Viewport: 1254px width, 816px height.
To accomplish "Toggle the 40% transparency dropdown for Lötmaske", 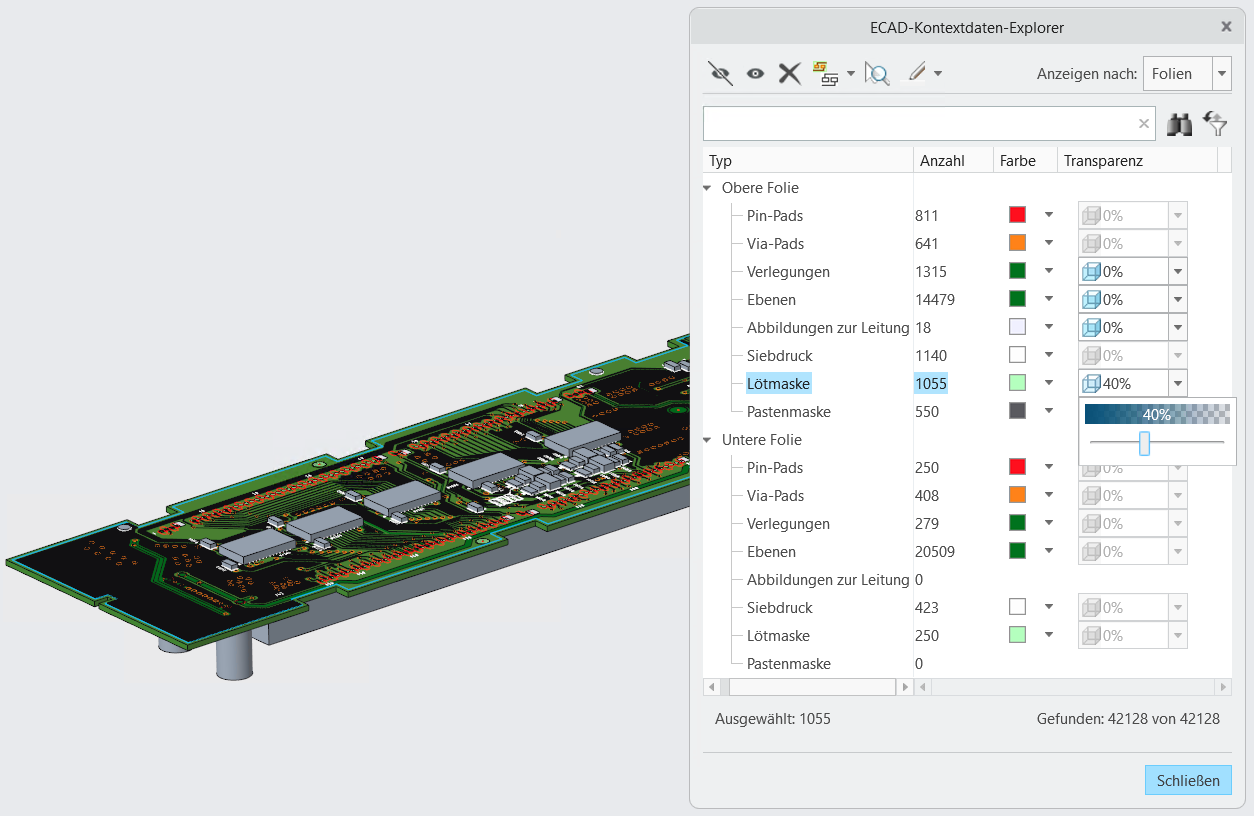I will (1177, 384).
